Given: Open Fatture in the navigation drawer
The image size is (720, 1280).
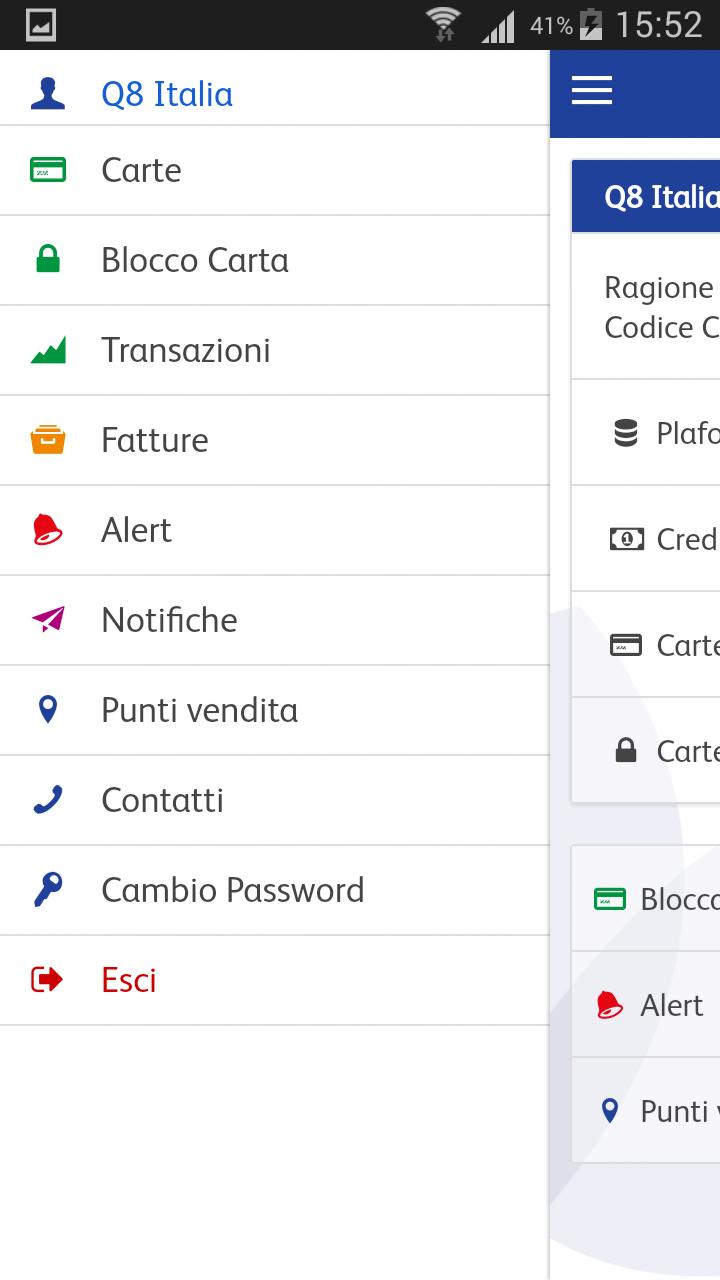Looking at the screenshot, I should point(155,440).
